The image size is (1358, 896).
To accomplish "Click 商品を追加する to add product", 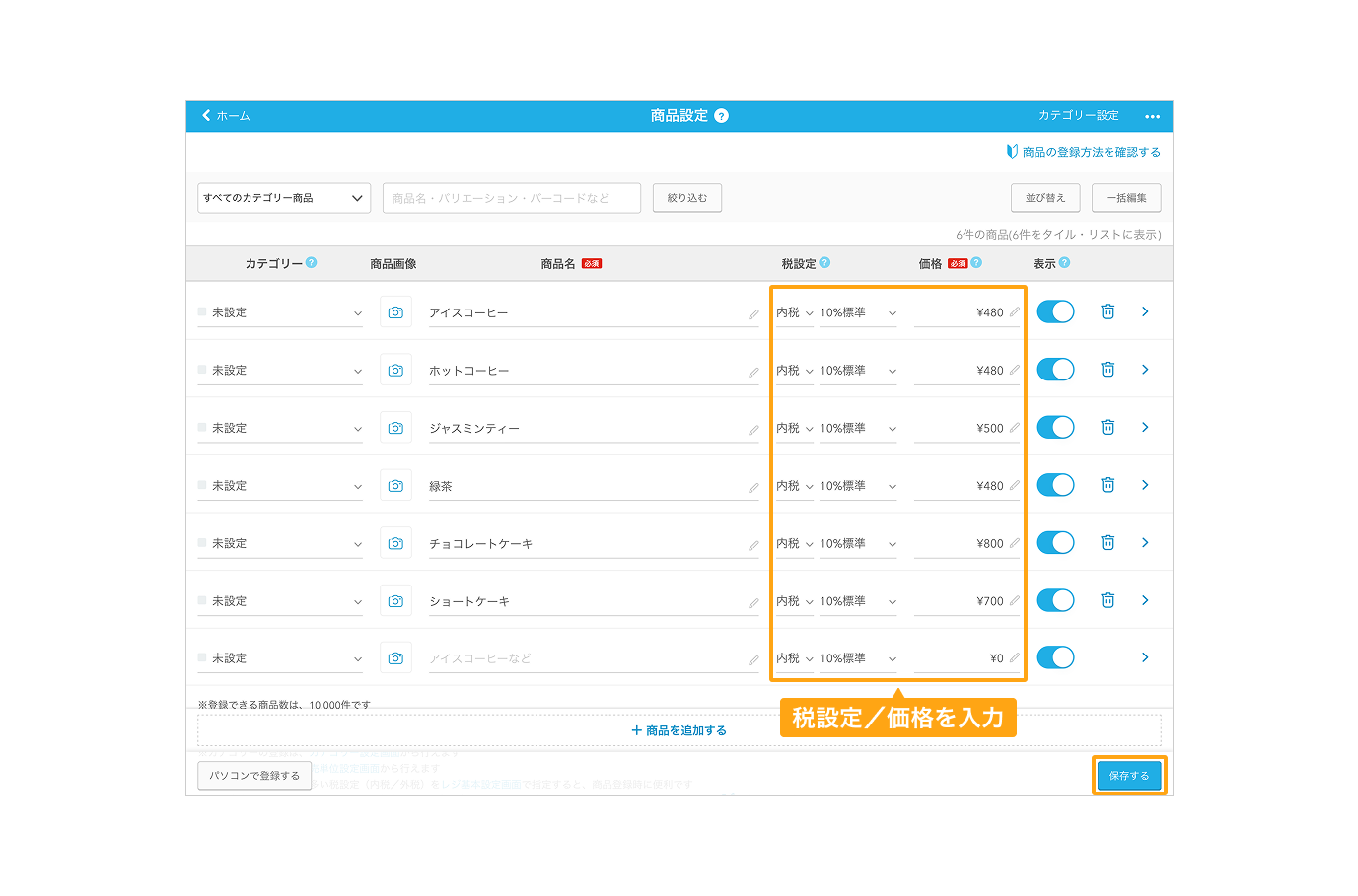I will pos(679,730).
